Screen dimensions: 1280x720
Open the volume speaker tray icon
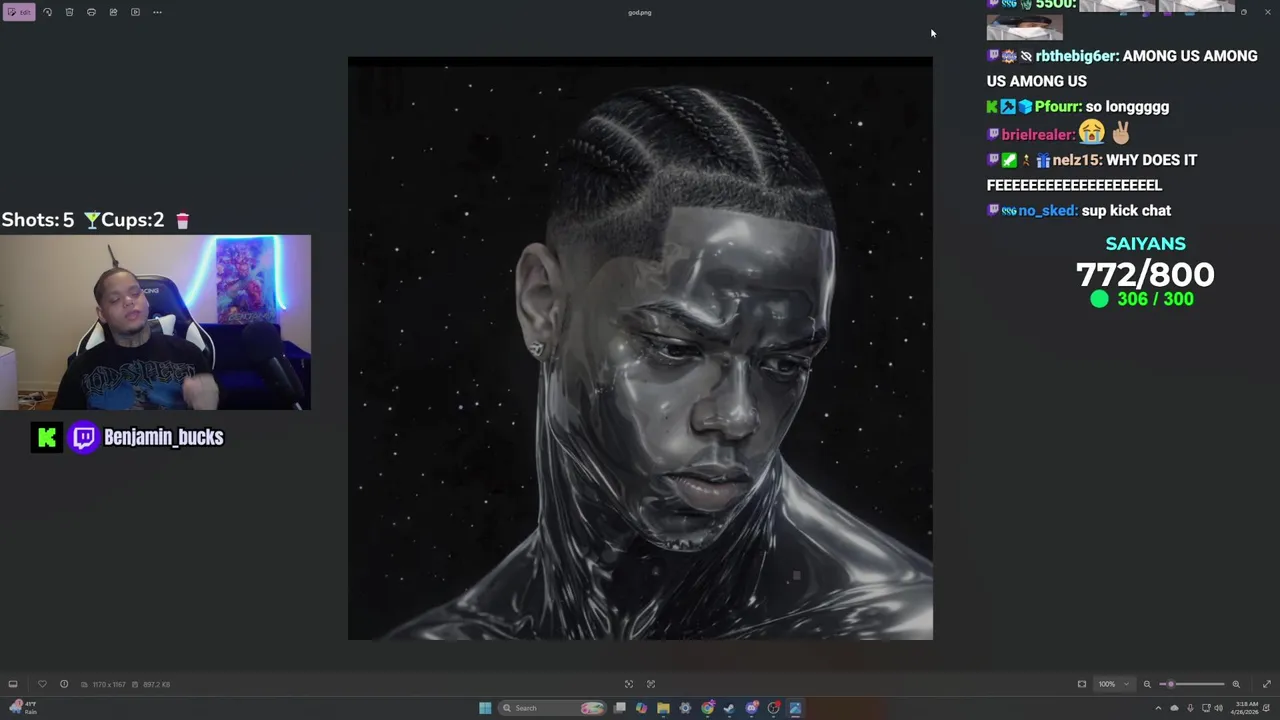1218,708
